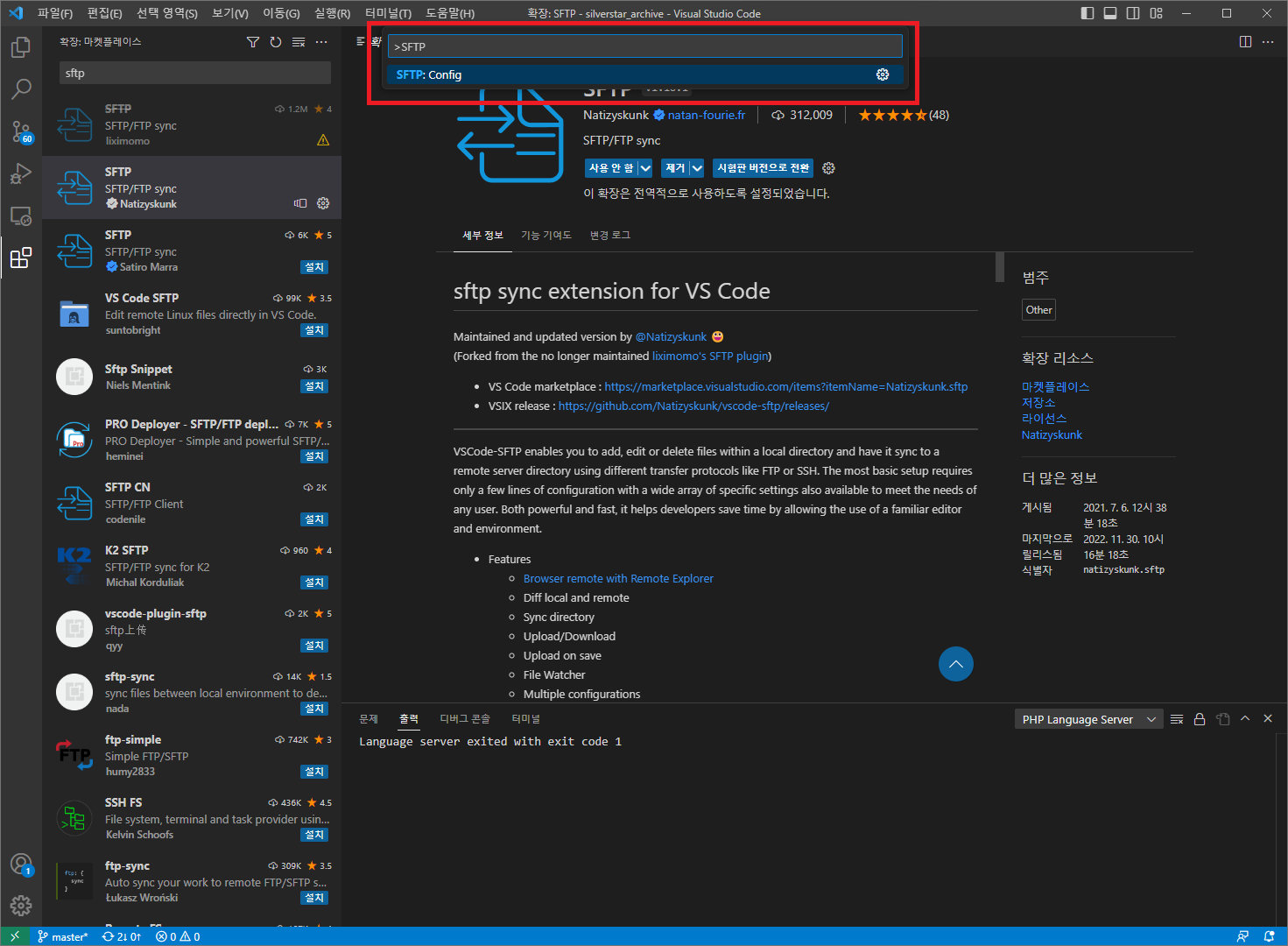Click warning icon on liximomo SFTP row
1288x946 pixels.
pyautogui.click(x=323, y=140)
